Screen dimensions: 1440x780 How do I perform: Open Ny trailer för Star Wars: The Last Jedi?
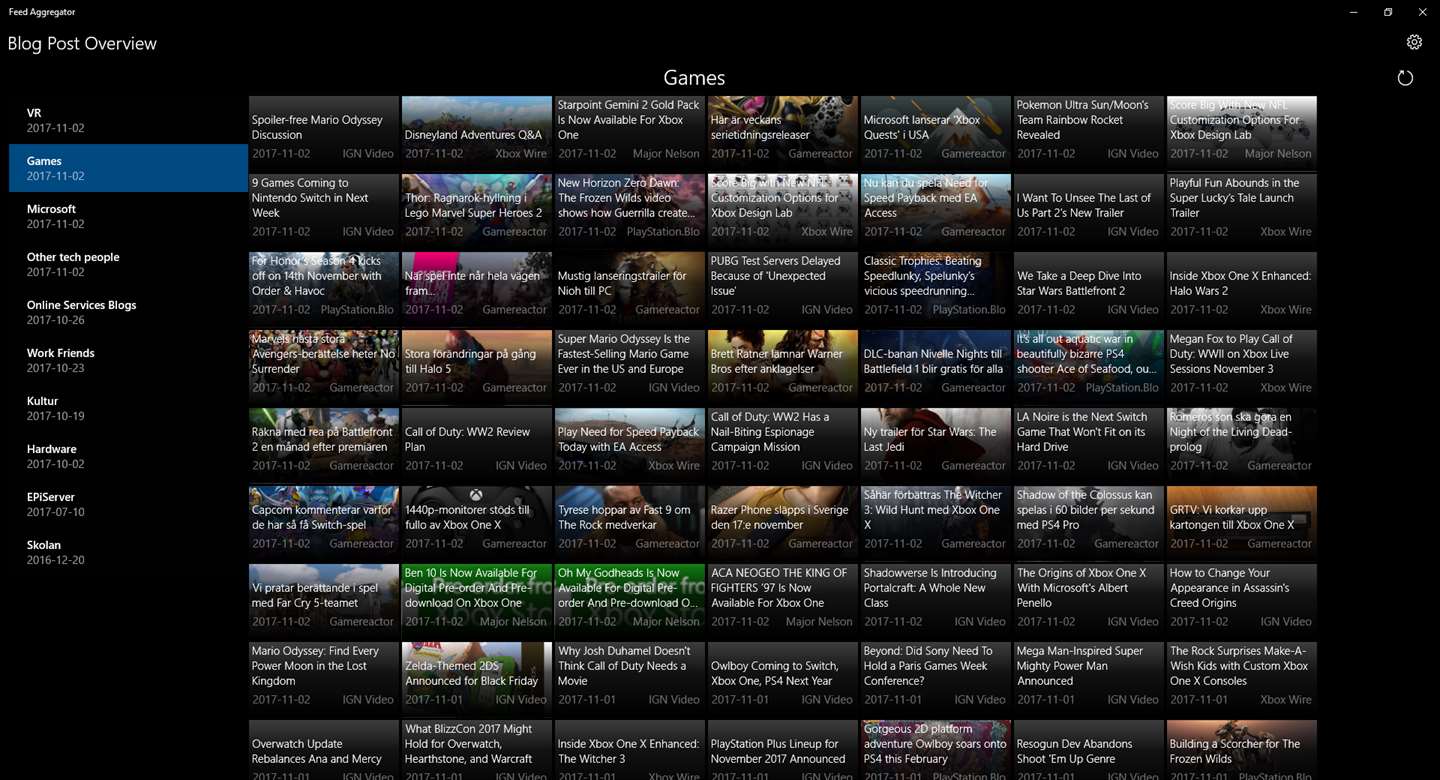point(936,445)
